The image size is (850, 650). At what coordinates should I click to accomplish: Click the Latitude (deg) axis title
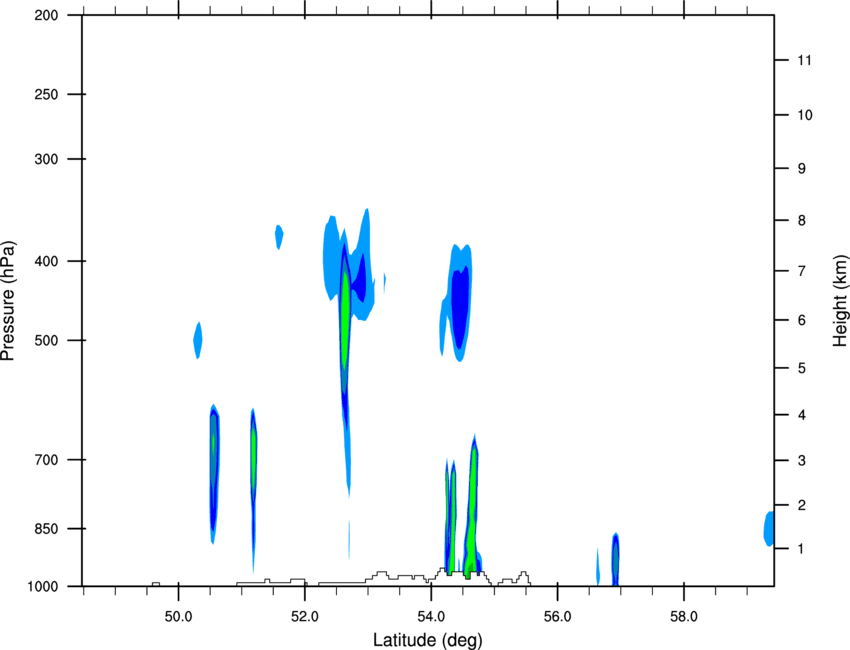(428, 640)
